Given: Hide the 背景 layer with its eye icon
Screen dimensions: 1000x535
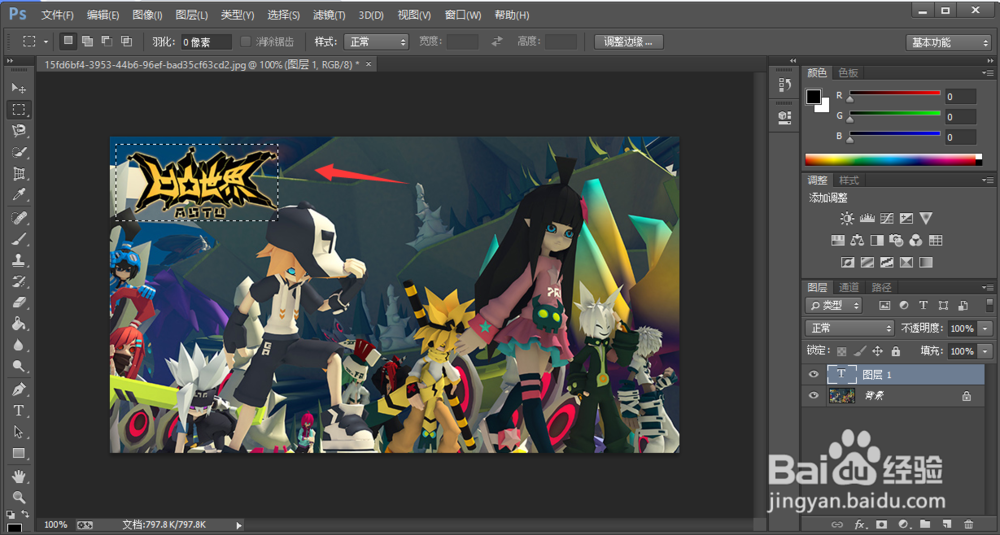Looking at the screenshot, I should click(x=813, y=395).
